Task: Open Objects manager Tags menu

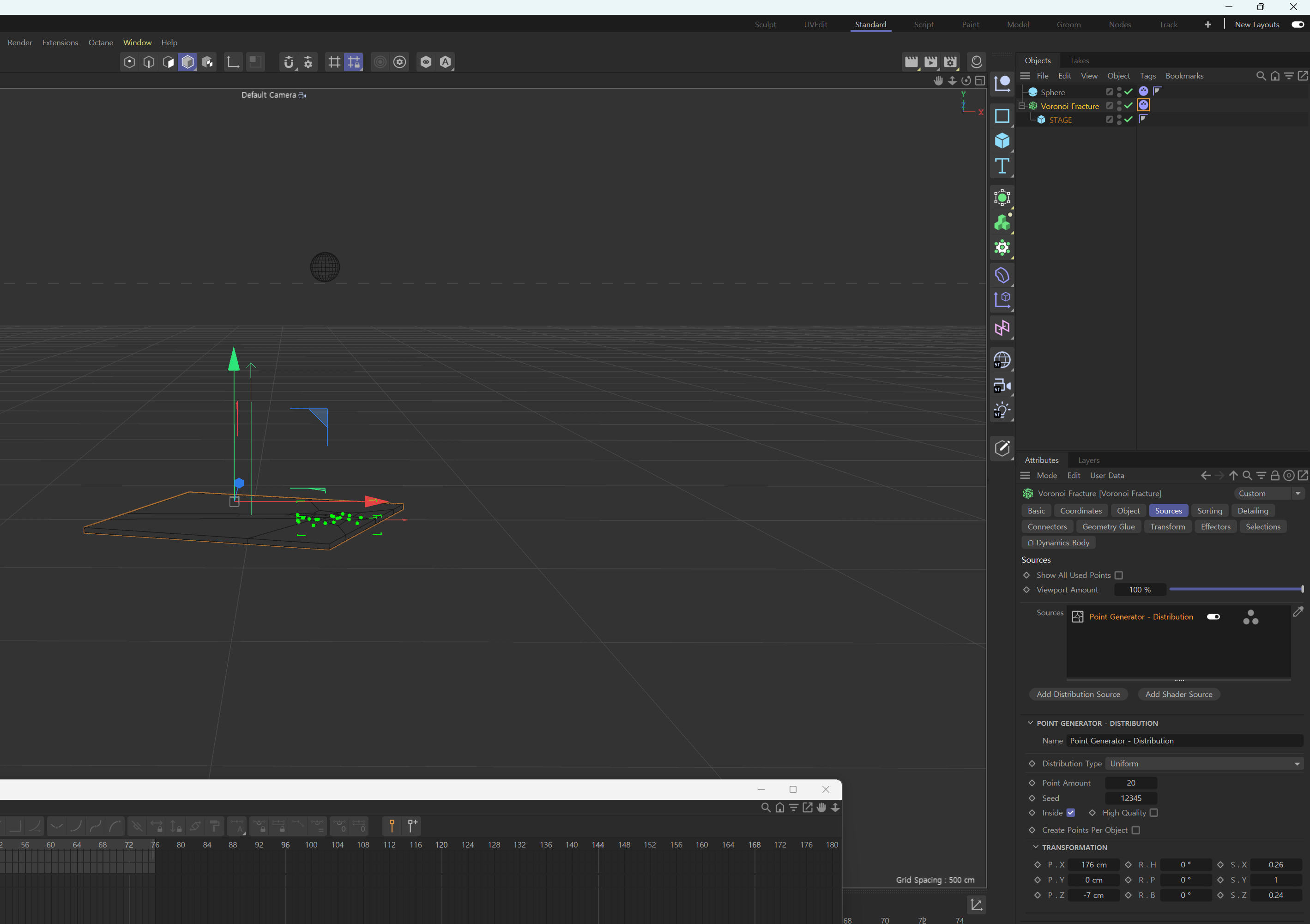Action: coord(1147,76)
